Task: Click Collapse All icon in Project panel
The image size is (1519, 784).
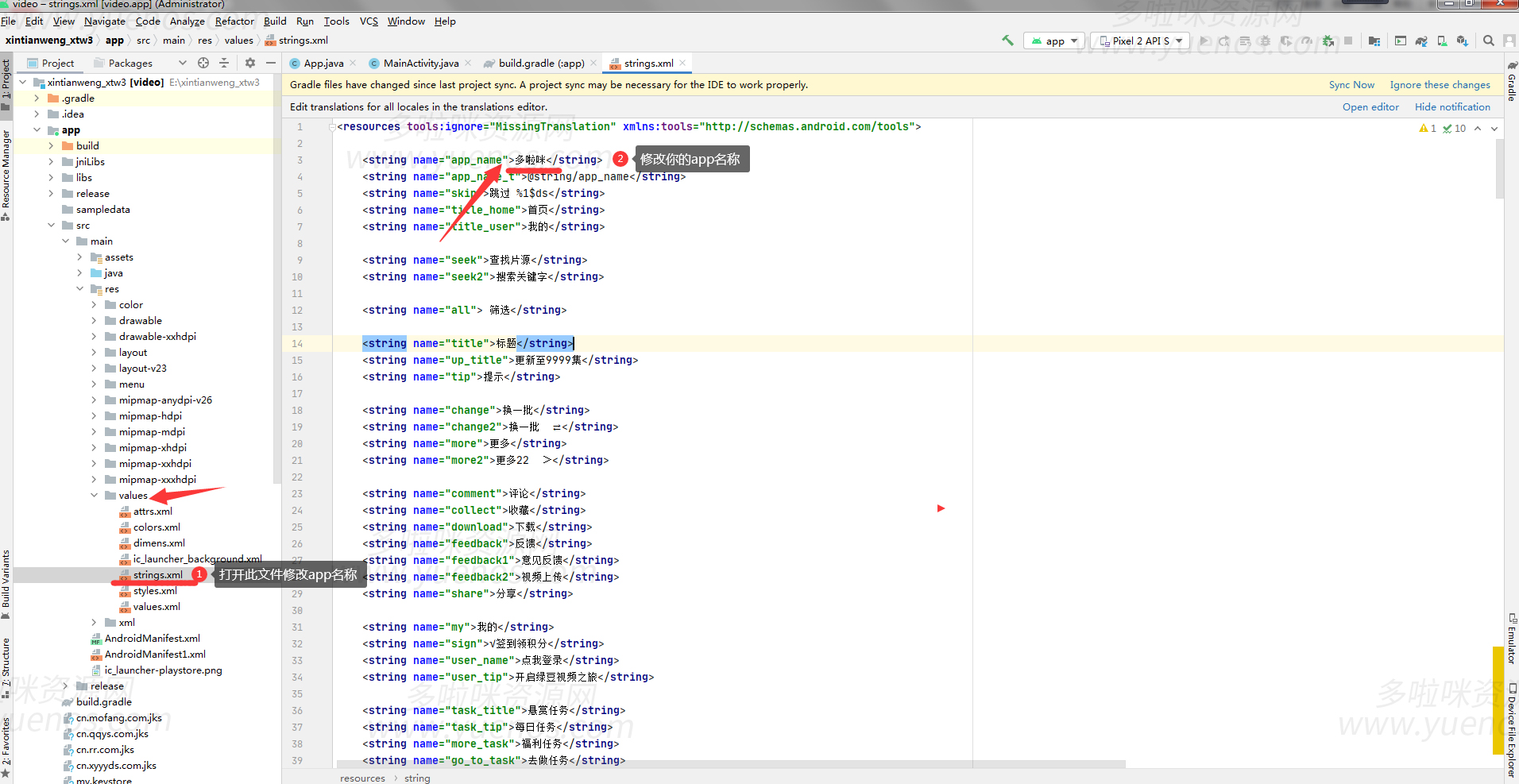Action: pyautogui.click(x=224, y=63)
